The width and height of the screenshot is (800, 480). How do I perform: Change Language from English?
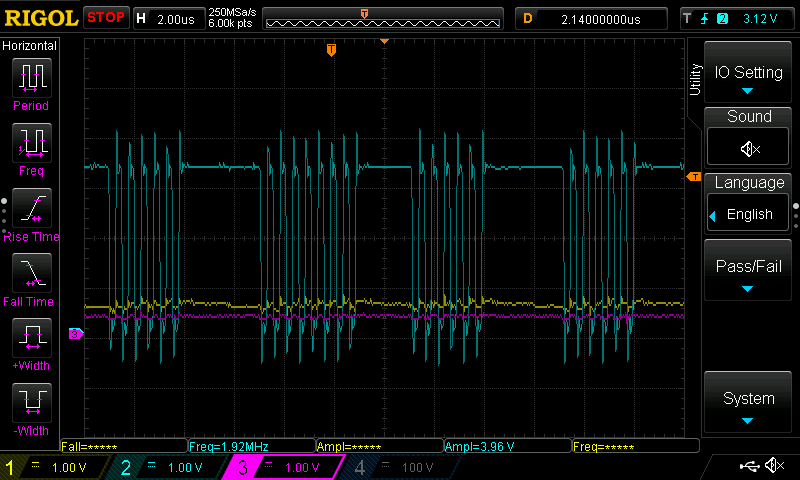coord(748,214)
